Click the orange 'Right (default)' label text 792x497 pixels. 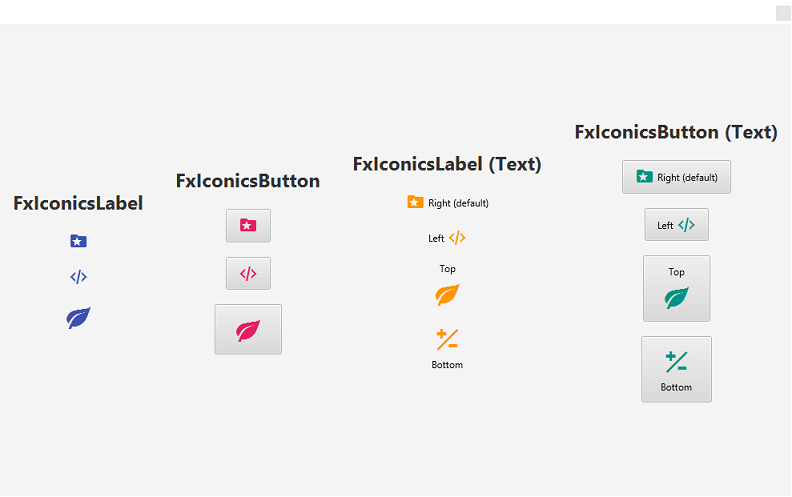(458, 203)
